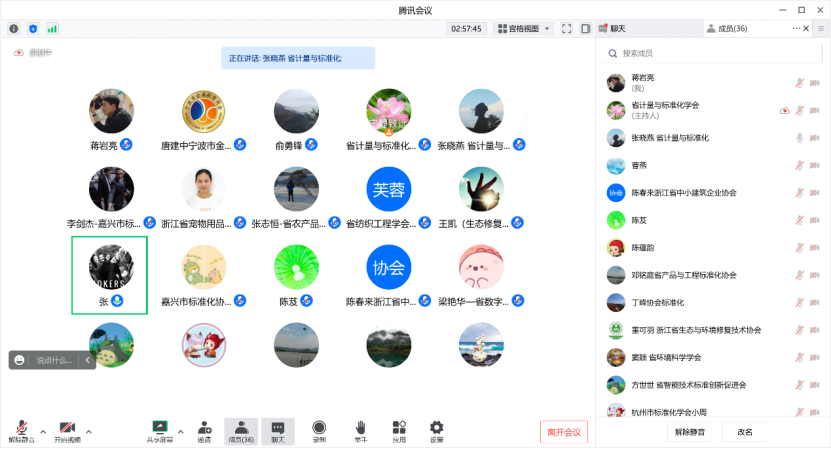Click the green speaking mic icon beside 张 tile

(117, 301)
